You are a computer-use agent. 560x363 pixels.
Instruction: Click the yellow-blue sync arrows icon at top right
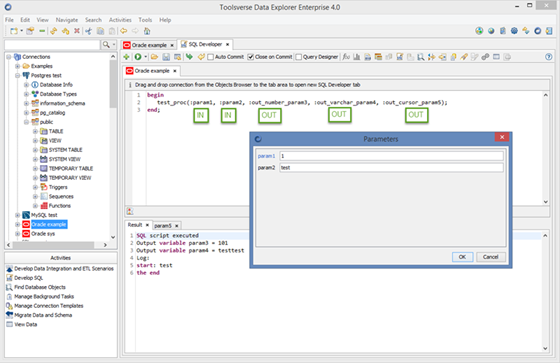[526, 31]
